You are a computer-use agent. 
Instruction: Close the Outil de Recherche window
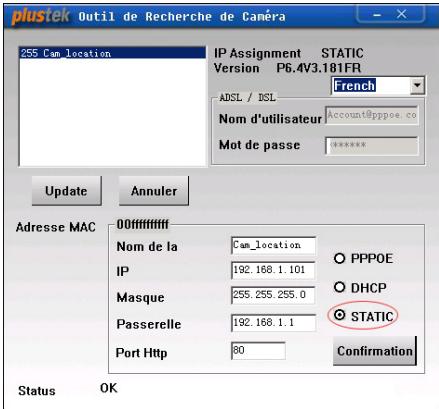point(402,14)
